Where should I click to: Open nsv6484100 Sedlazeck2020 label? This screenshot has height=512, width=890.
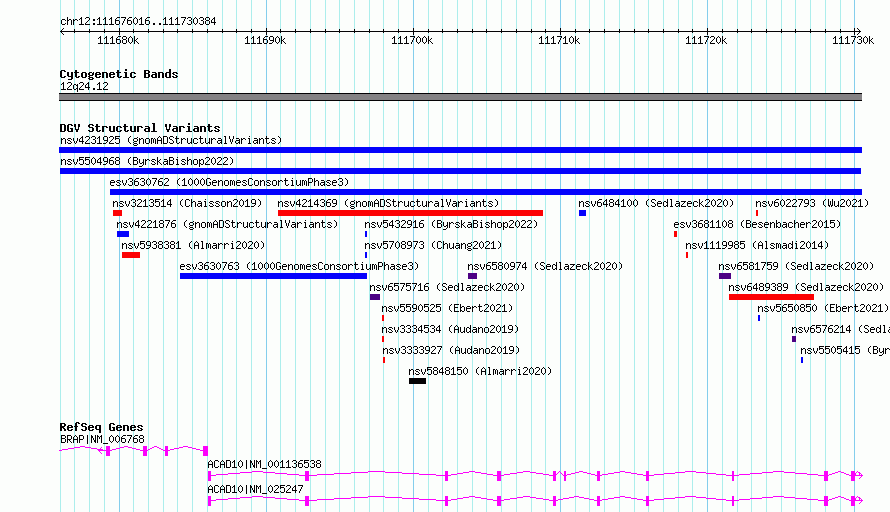656,203
